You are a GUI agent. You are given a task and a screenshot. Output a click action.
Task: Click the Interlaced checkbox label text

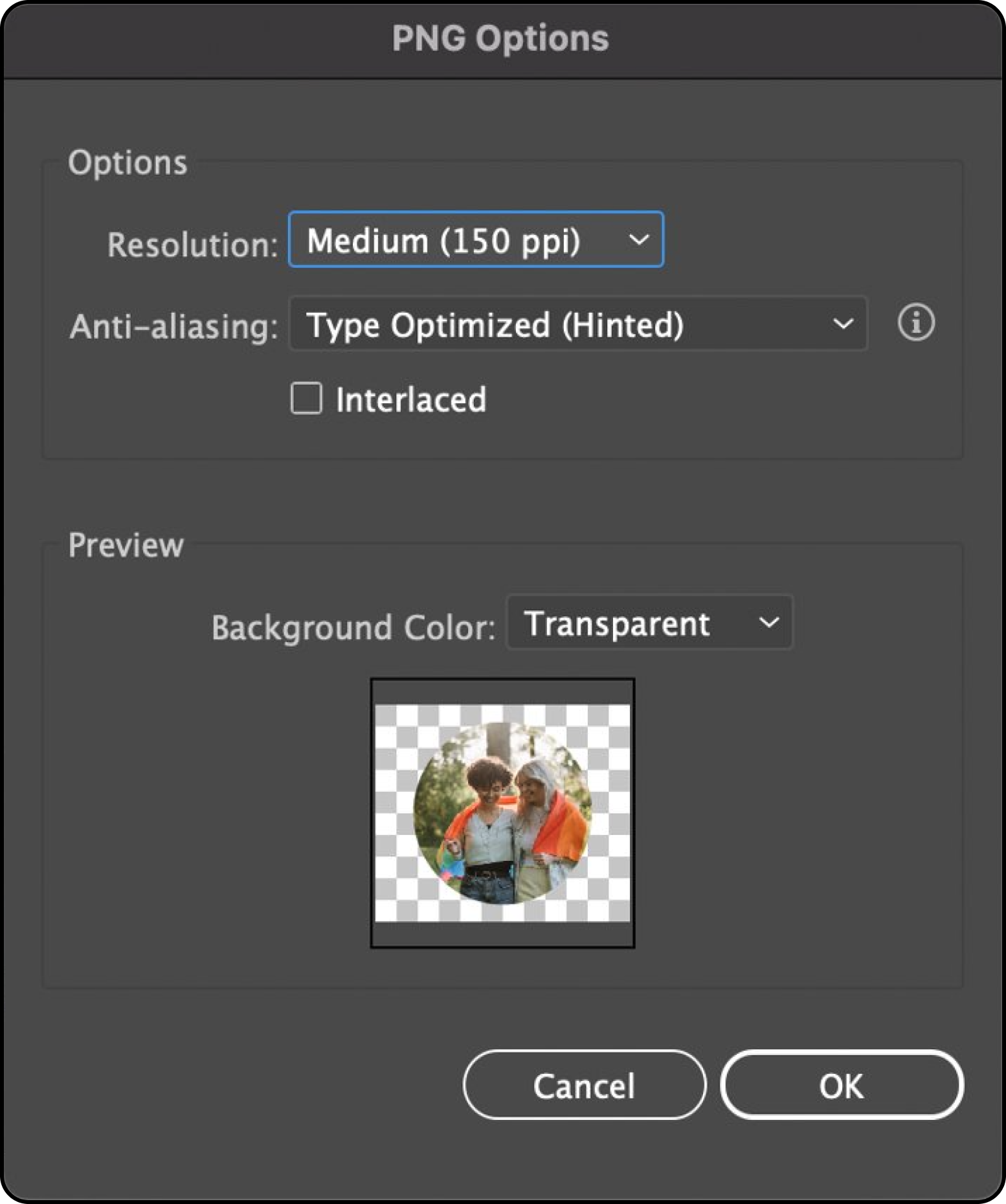(x=410, y=400)
